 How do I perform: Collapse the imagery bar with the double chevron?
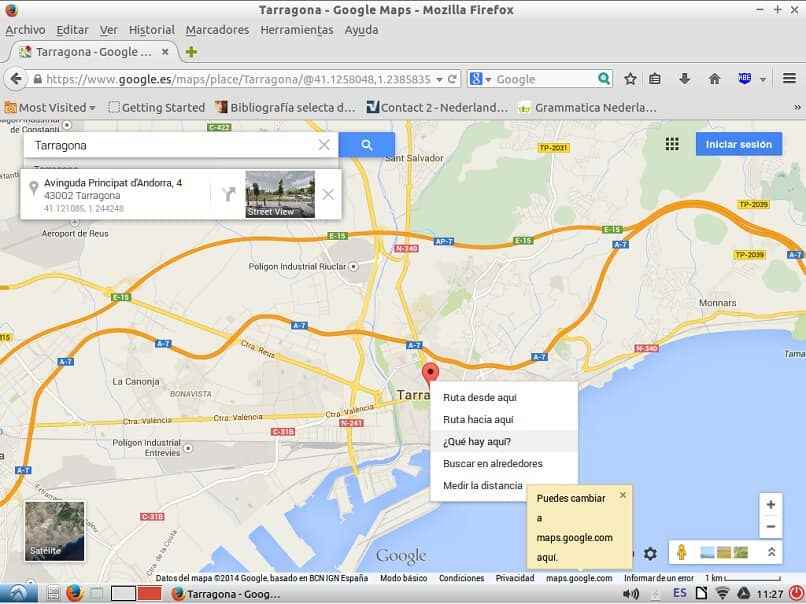[771, 552]
